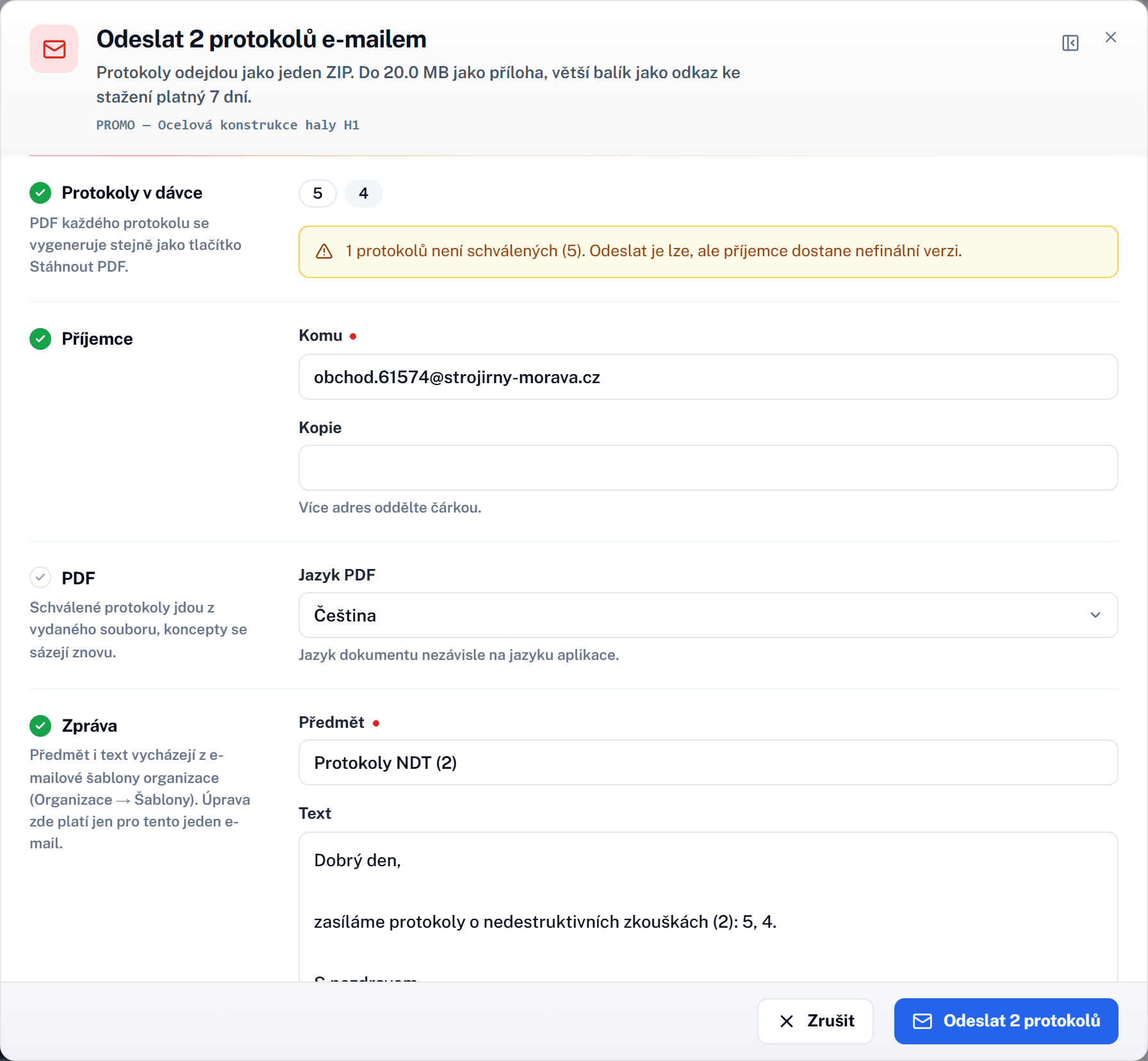Click the dialog title Odeslat 2 protokolů e-mailem

261,39
